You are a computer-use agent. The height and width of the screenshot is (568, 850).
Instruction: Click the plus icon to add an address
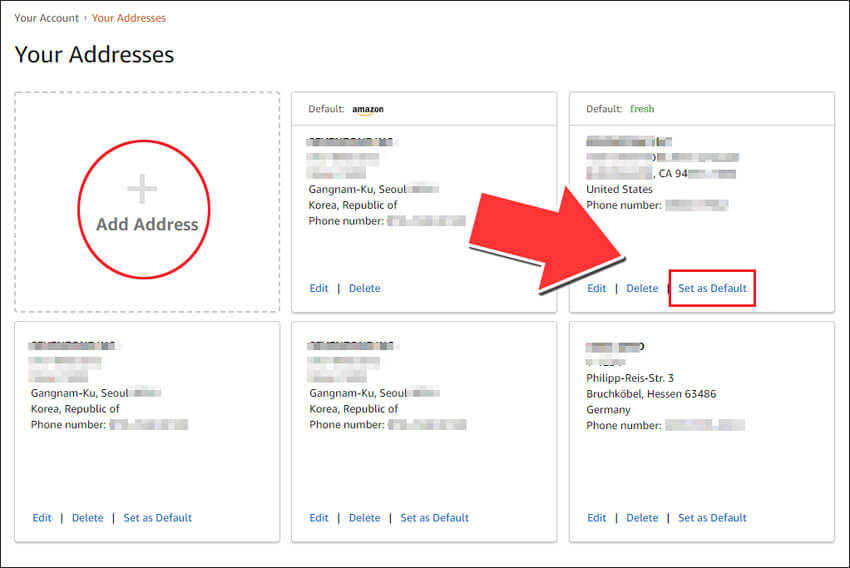(x=142, y=189)
